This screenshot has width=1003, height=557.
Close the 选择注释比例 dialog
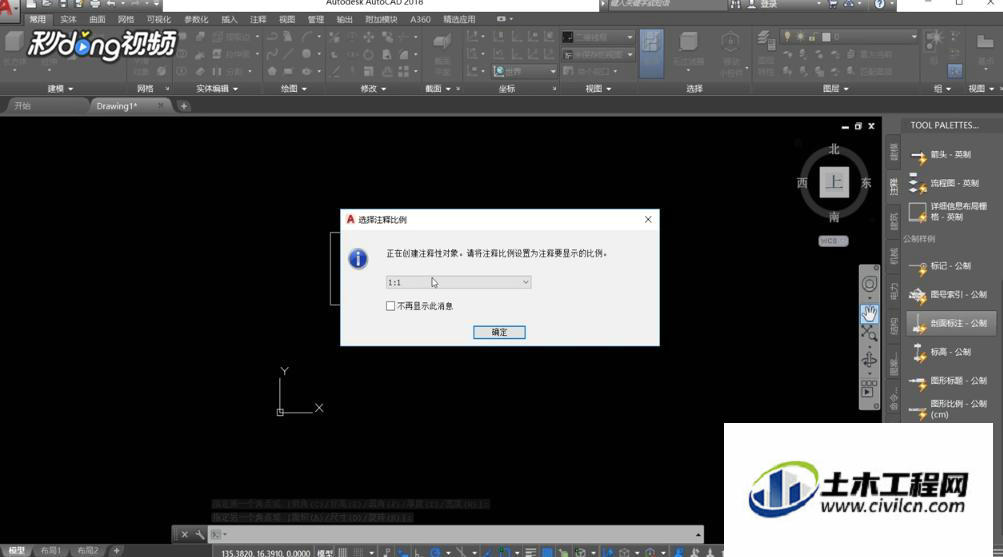click(648, 219)
